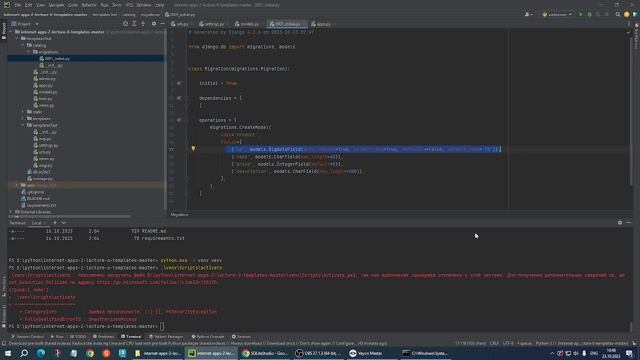Collapse the migrations folder
The height and width of the screenshot is (360, 640).
pyautogui.click(x=29, y=52)
